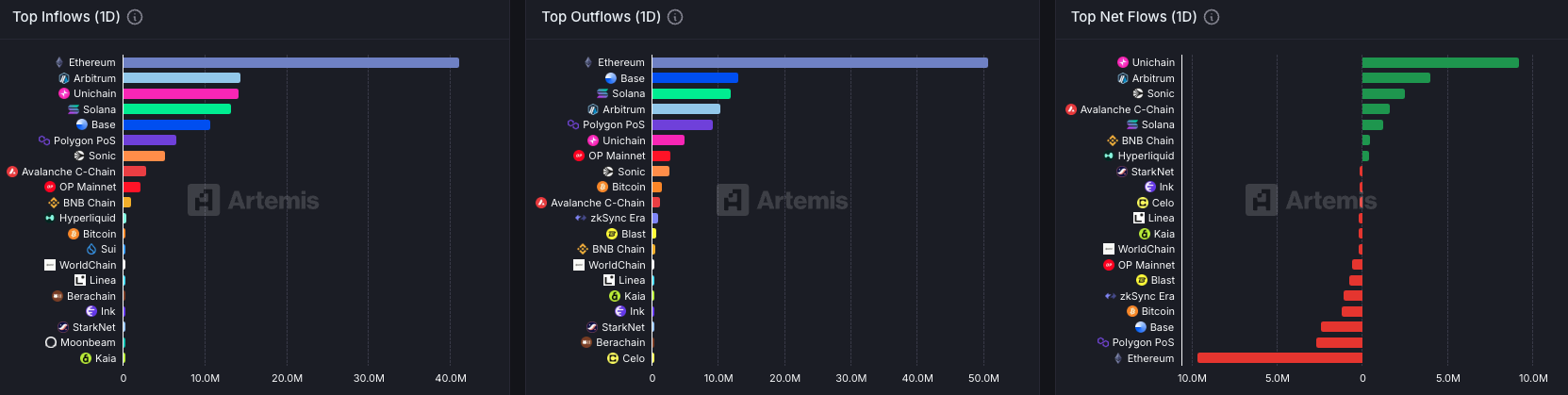Click the Bitcoin red bar in Top Net Flows
1568x395 pixels.
[x=1352, y=311]
